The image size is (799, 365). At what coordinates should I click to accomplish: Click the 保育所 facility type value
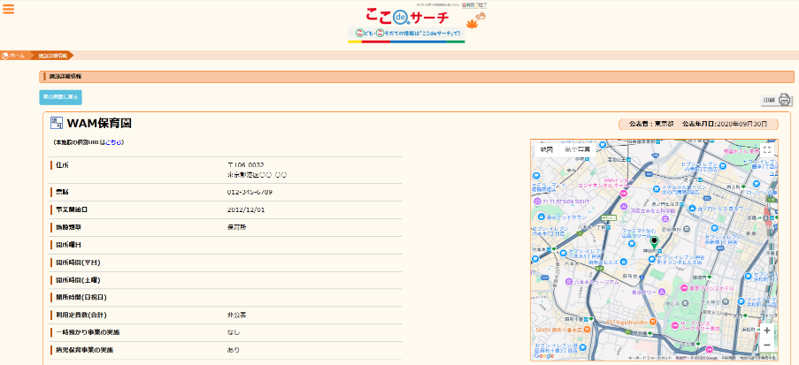coord(237,227)
